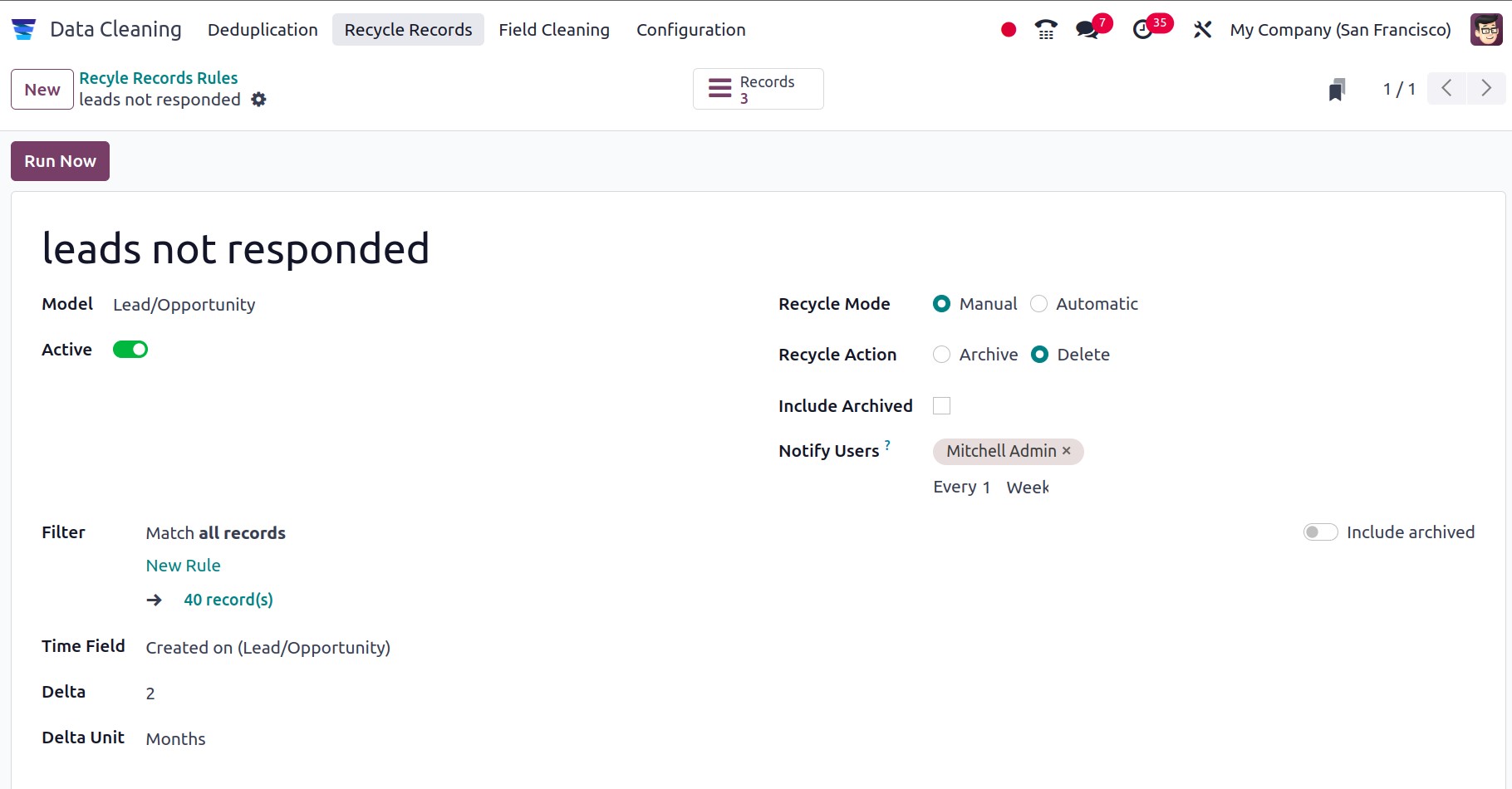Disable the Active toggle

click(130, 349)
